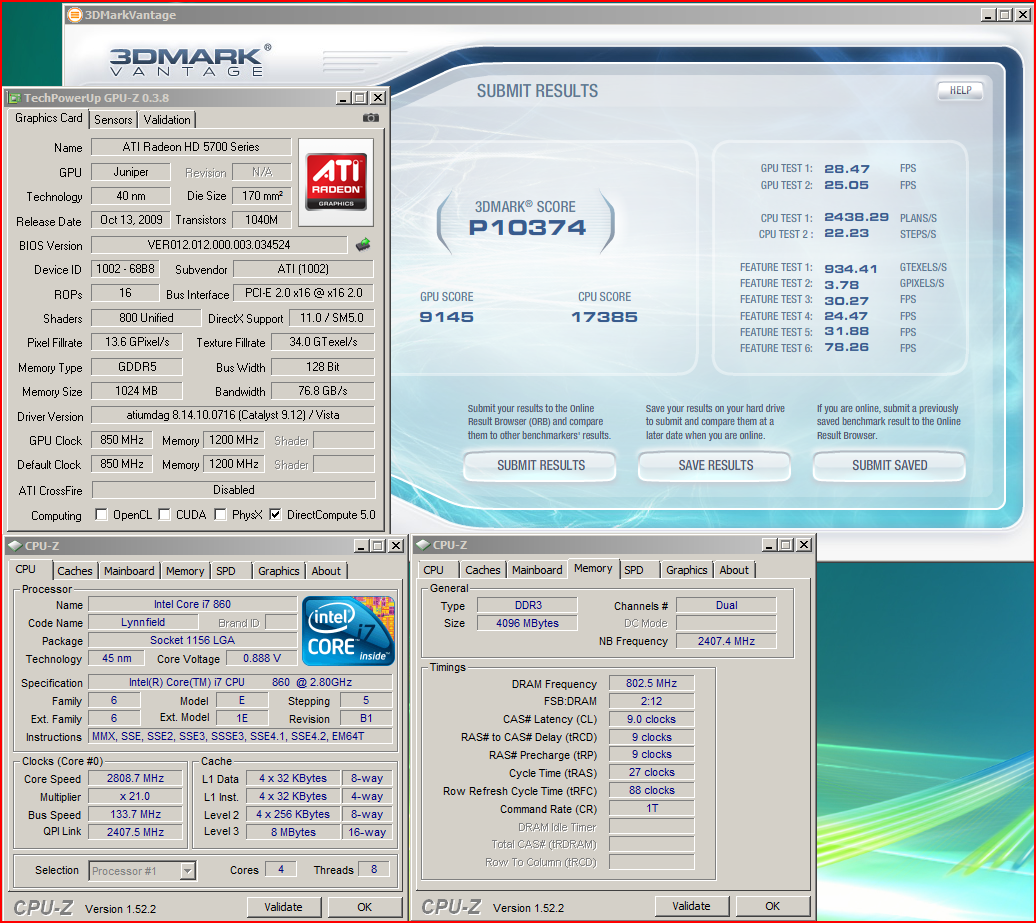Click the GPU name field ATI Radeon HD 5700 Series
Viewport: 1036px width, 923px height.
click(x=191, y=147)
